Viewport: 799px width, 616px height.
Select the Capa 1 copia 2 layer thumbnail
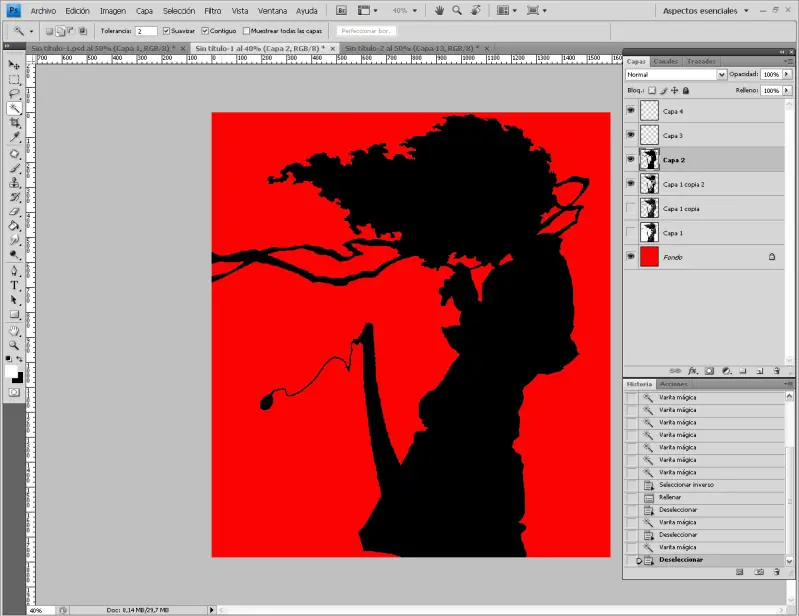649,184
